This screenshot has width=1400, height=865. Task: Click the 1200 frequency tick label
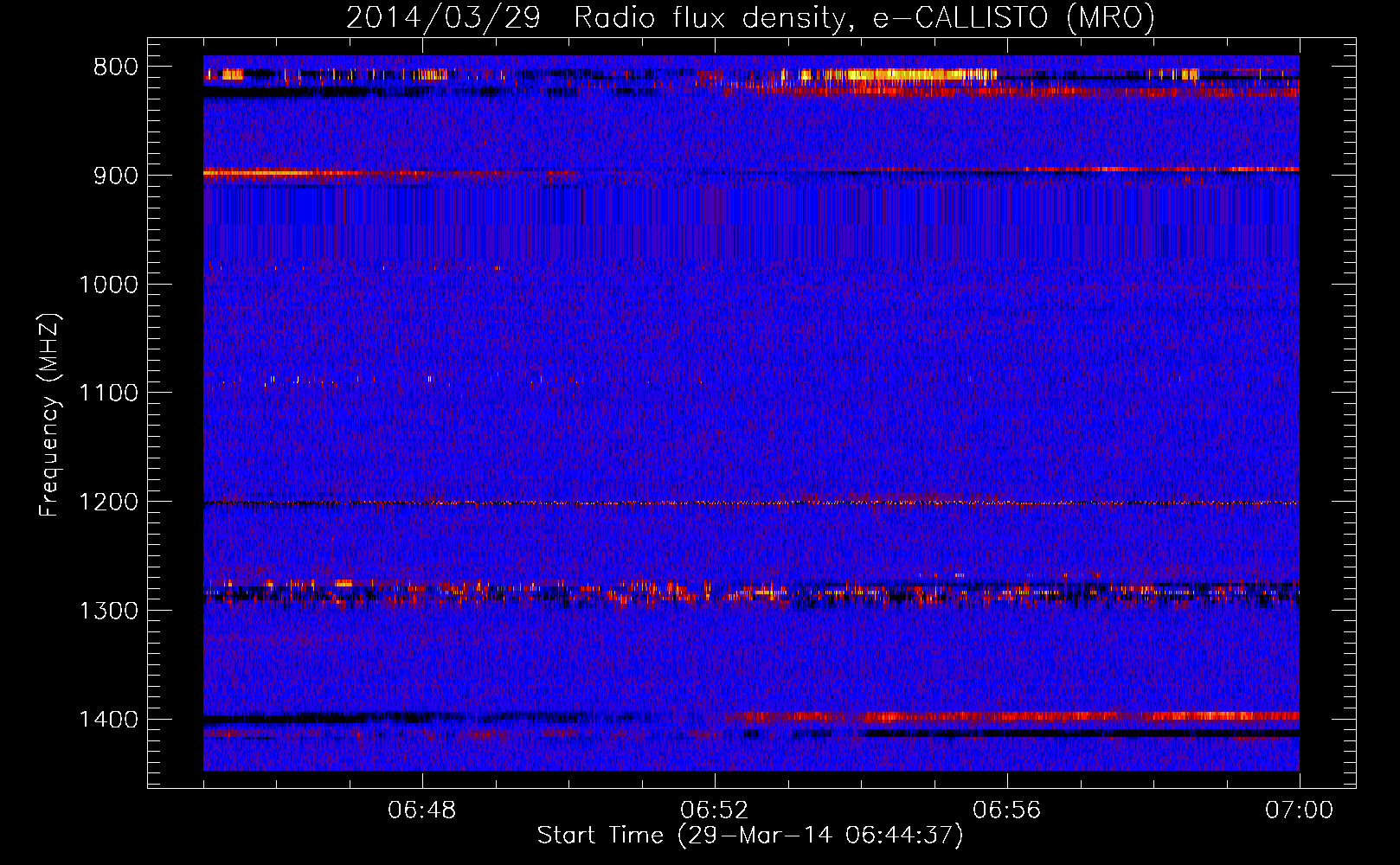click(x=108, y=503)
